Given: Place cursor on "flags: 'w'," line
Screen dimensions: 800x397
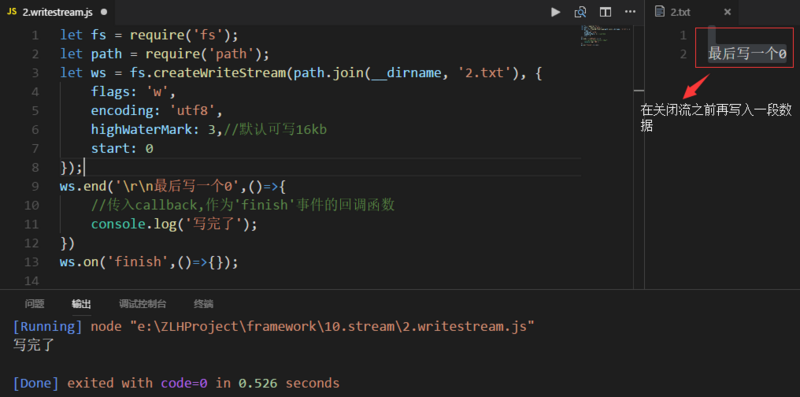Looking at the screenshot, I should click(133, 92).
